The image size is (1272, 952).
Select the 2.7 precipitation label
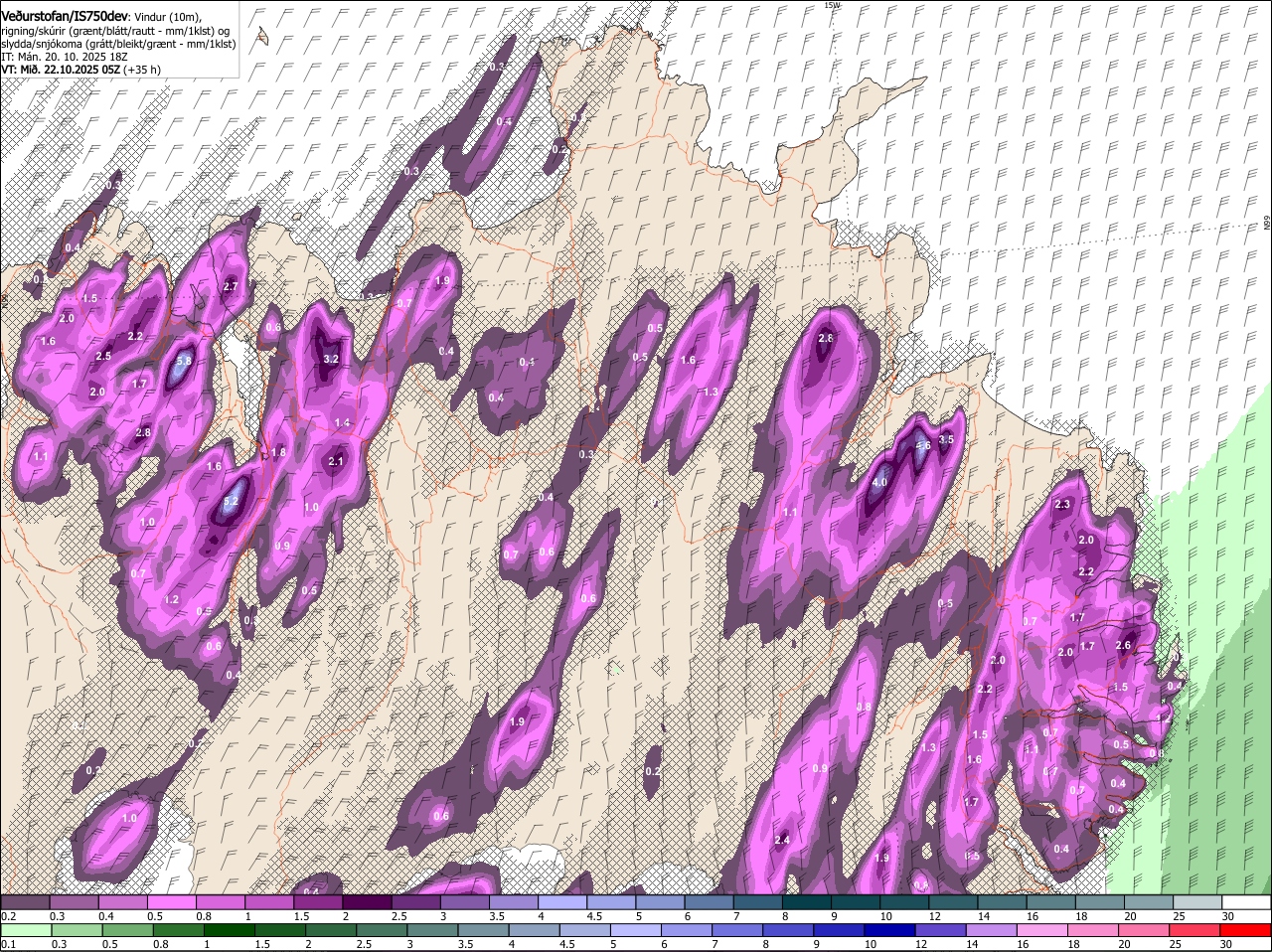231,286
